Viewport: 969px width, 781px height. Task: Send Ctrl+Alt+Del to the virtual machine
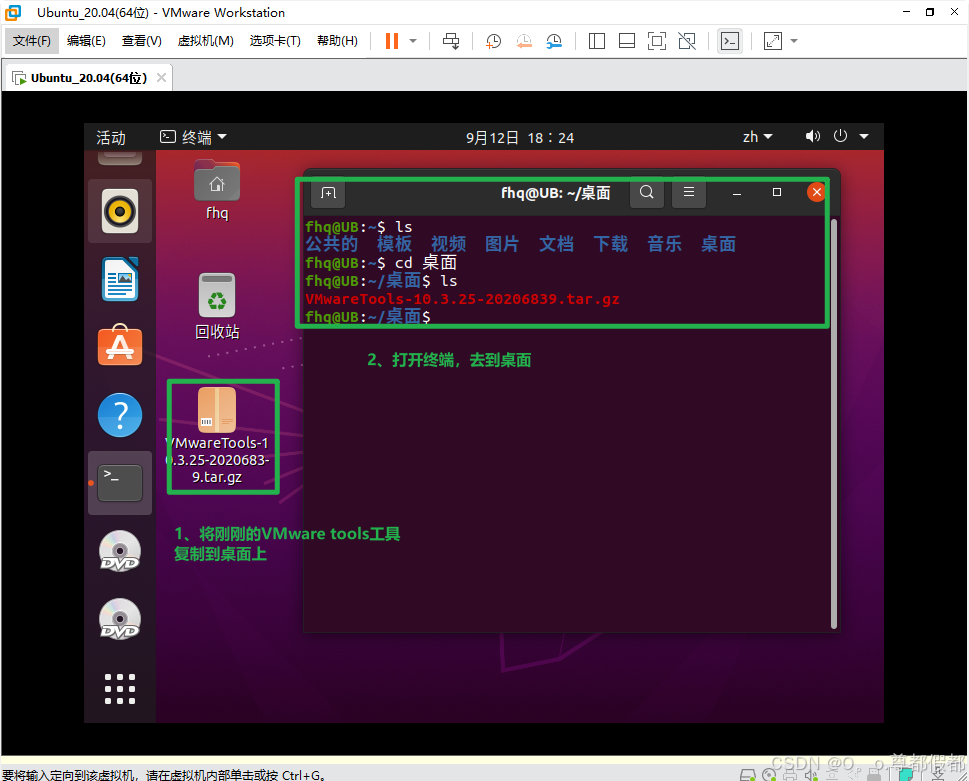[451, 41]
